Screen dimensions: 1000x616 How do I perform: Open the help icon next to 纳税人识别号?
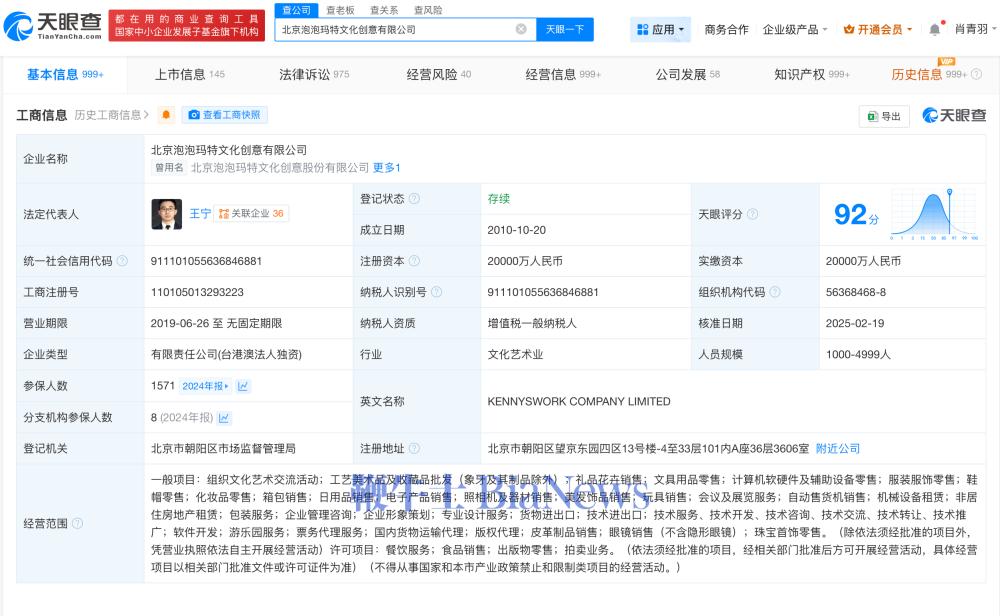(x=436, y=292)
